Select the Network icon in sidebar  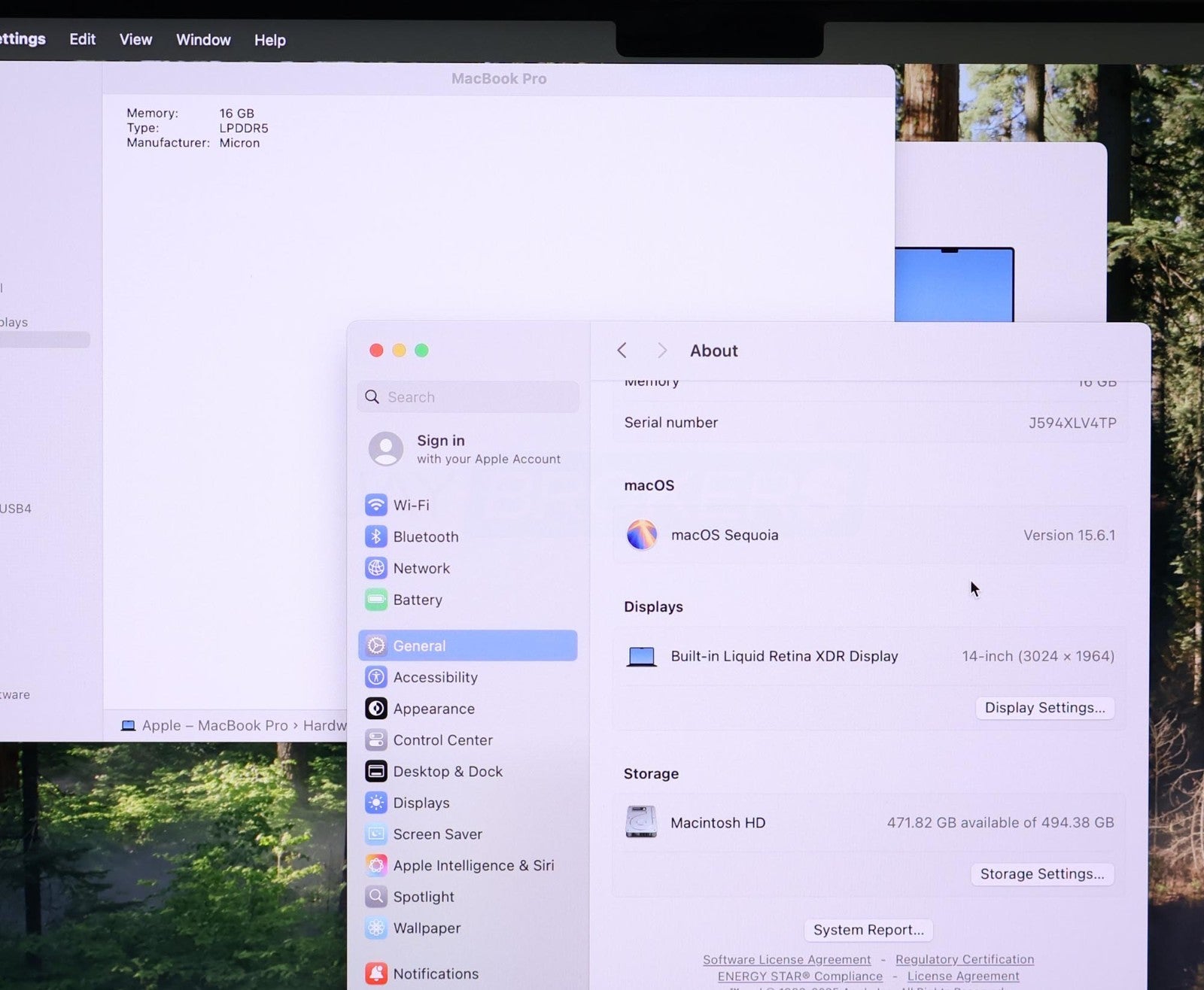click(376, 568)
